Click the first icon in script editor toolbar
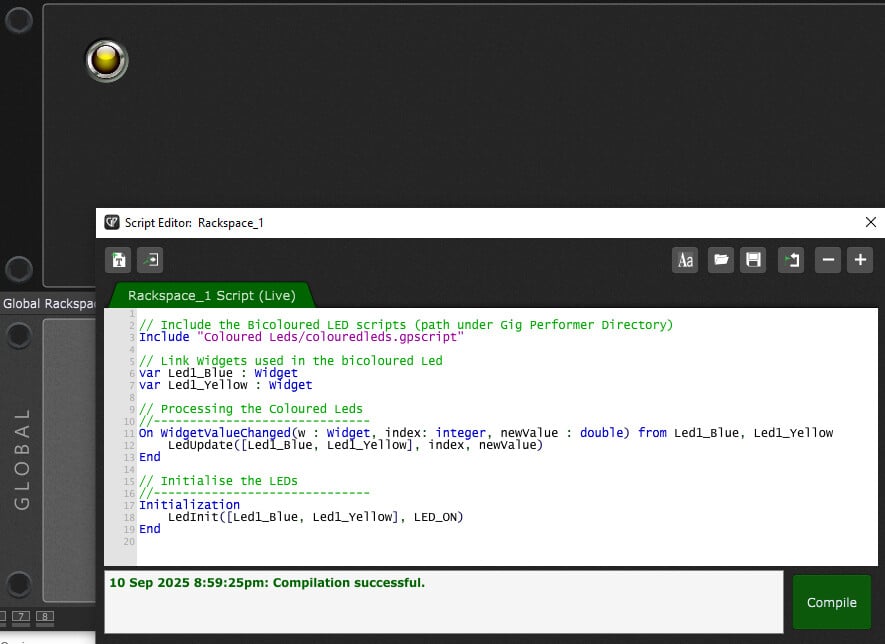Screen dimensions: 885x644 point(119,260)
